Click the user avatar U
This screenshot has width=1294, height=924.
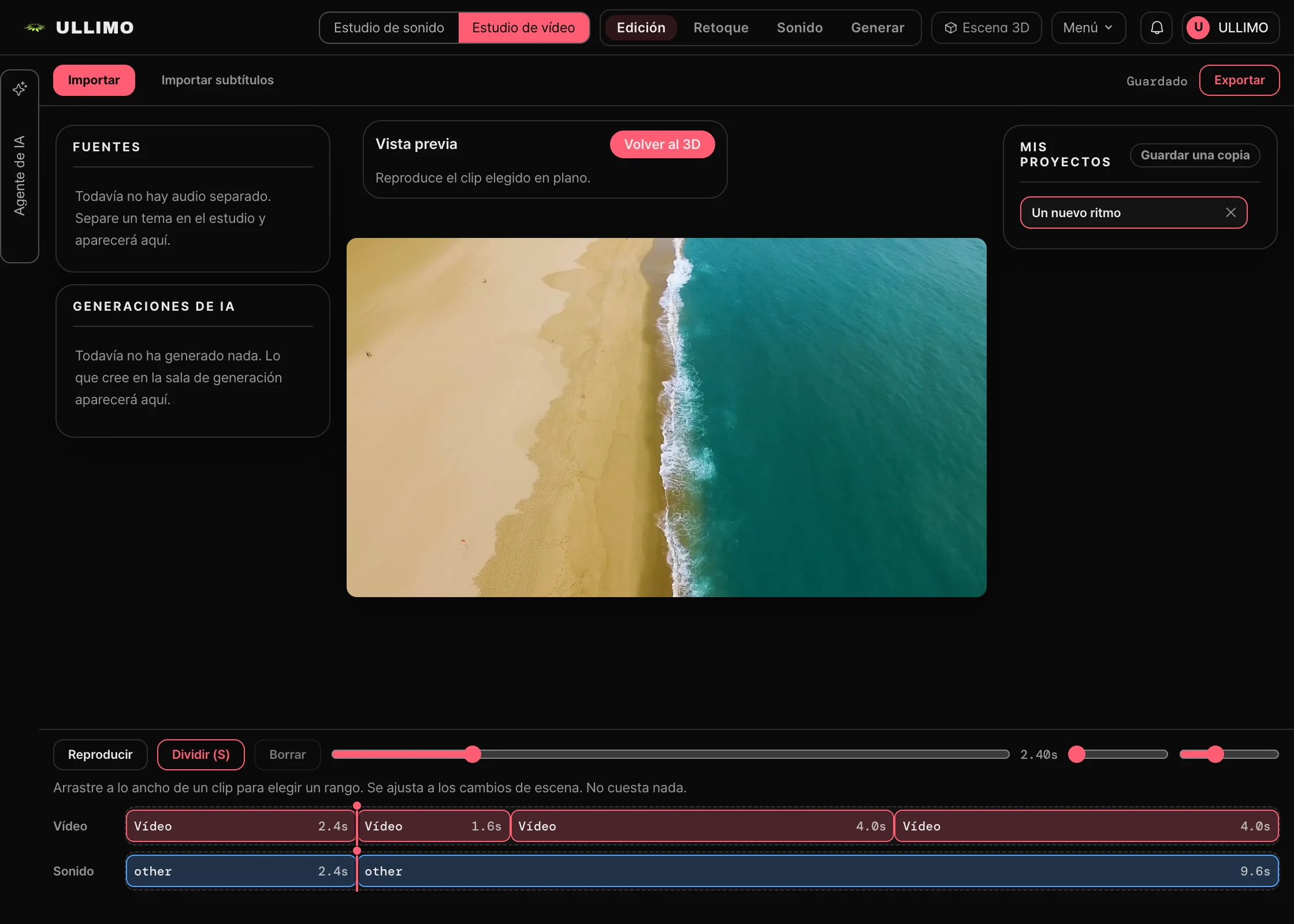point(1198,28)
